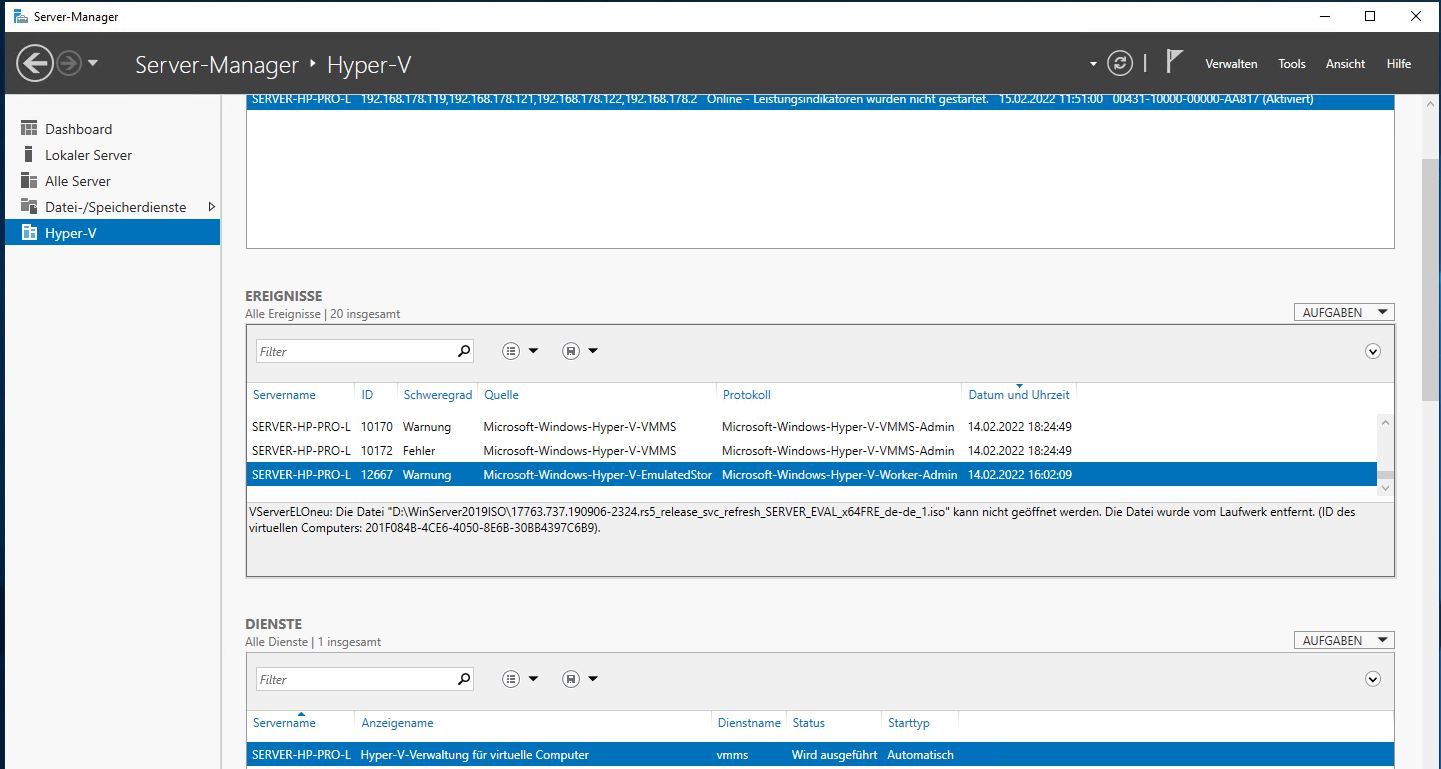The image size is (1441, 769).
Task: Open notifications flag icon
Action: [x=1174, y=62]
